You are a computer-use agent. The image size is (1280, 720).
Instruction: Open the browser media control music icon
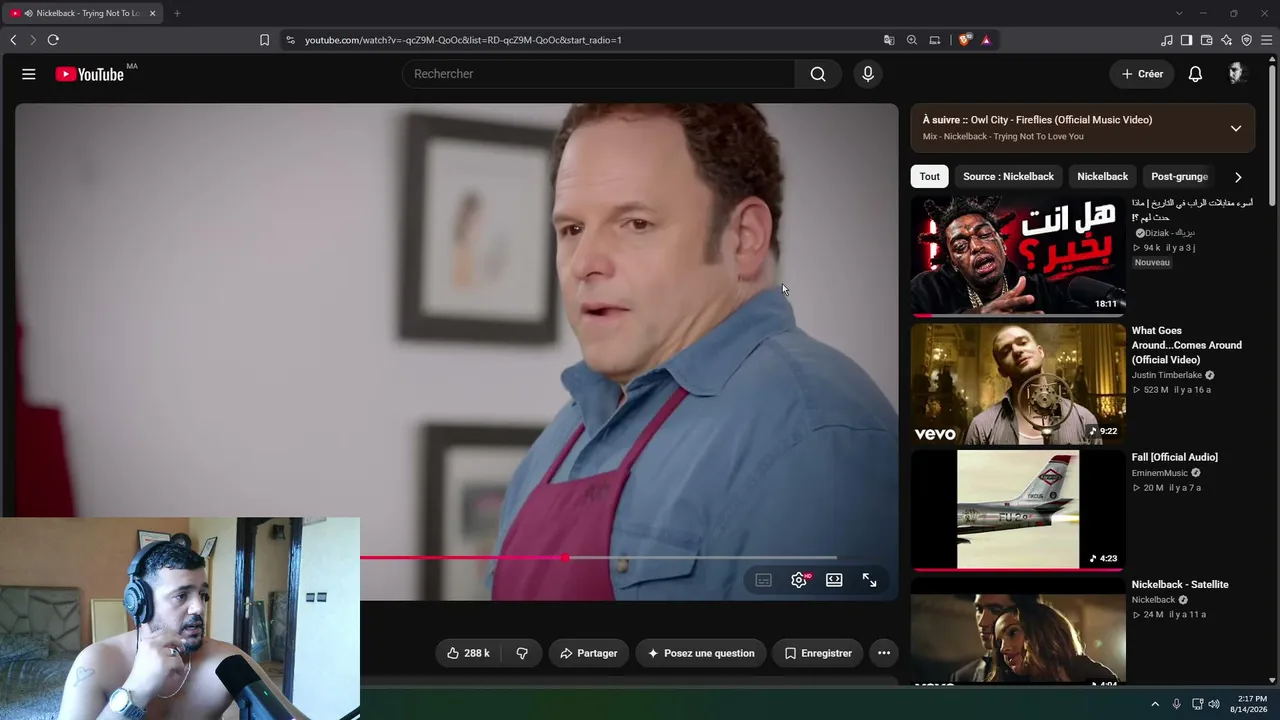(x=1167, y=40)
